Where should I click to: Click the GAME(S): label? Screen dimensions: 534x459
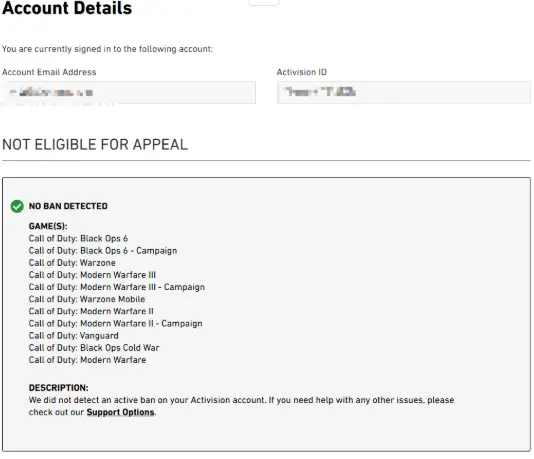coord(48,226)
